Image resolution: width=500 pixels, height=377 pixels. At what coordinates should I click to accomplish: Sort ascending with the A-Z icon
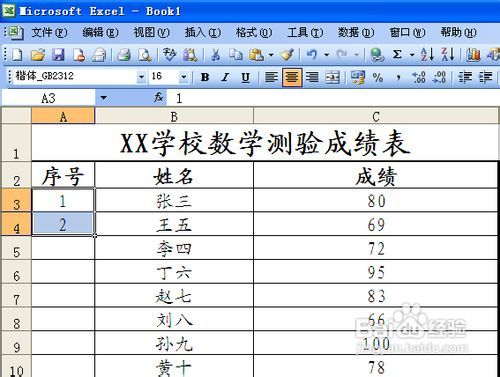click(x=427, y=55)
